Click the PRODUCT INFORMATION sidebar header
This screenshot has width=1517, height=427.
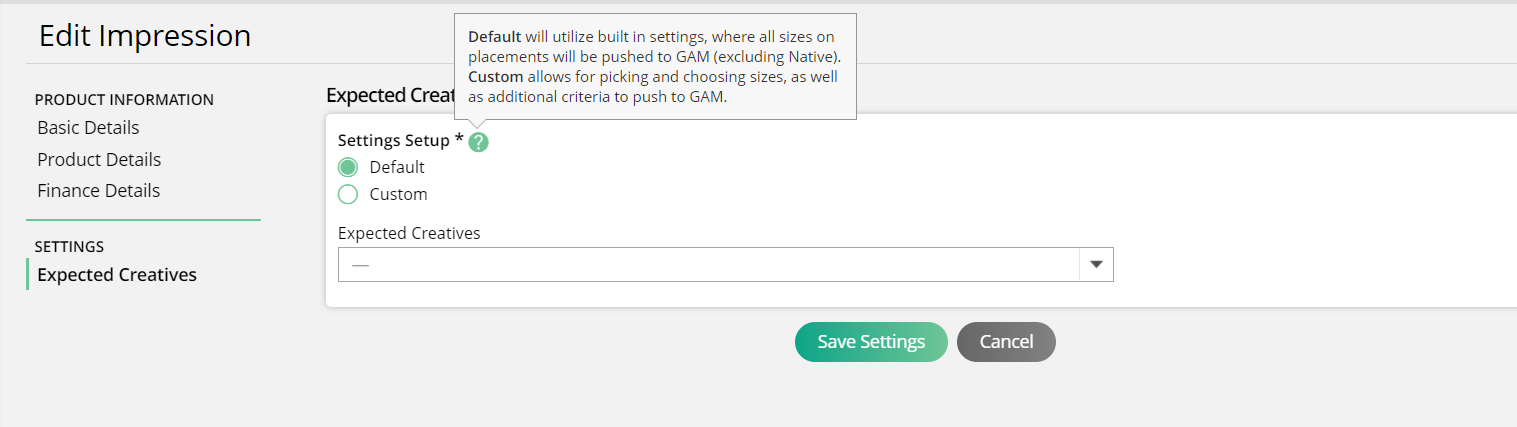point(124,100)
